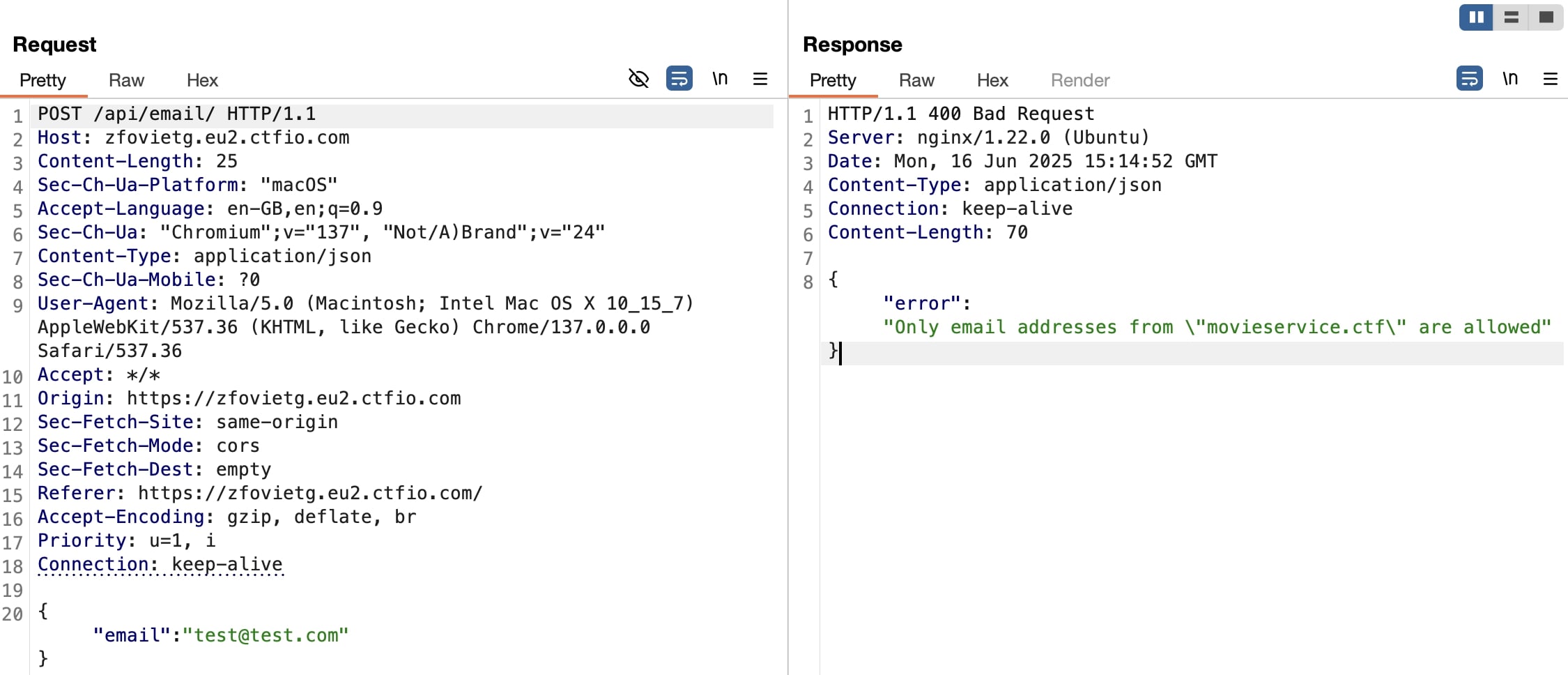This screenshot has width=1568, height=675.
Task: Toggle hidden non-printable characters eye icon in Request
Action: point(638,79)
